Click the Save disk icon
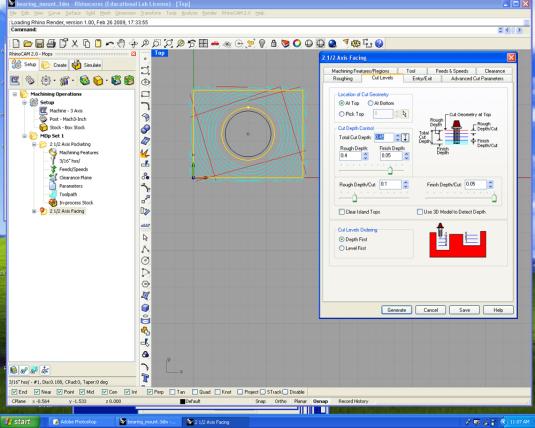The height and width of the screenshot is (428, 535). click(x=40, y=43)
